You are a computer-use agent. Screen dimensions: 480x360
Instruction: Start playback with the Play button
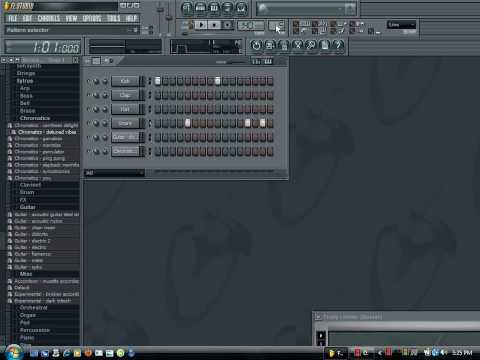coord(201,25)
